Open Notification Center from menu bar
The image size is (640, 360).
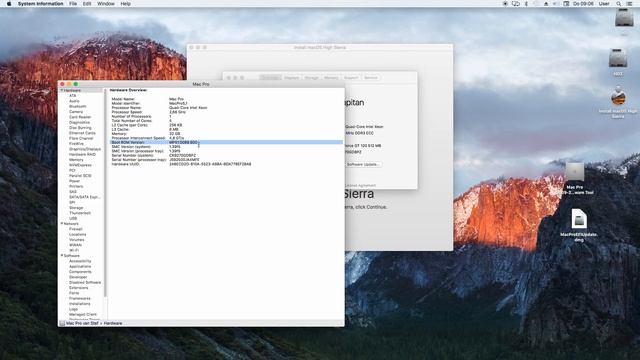[629, 4]
